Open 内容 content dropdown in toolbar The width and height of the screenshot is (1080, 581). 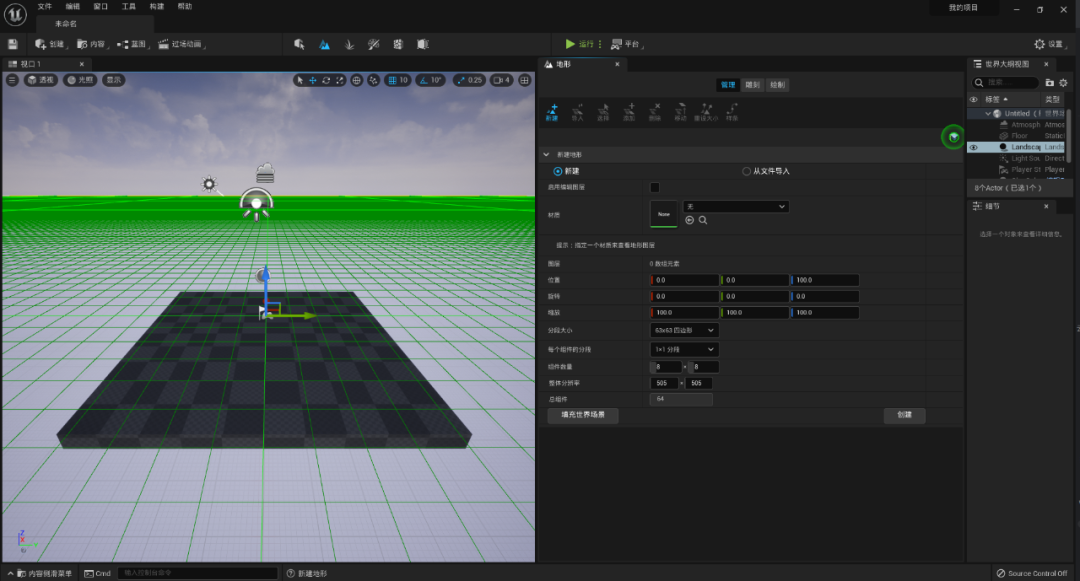point(92,44)
